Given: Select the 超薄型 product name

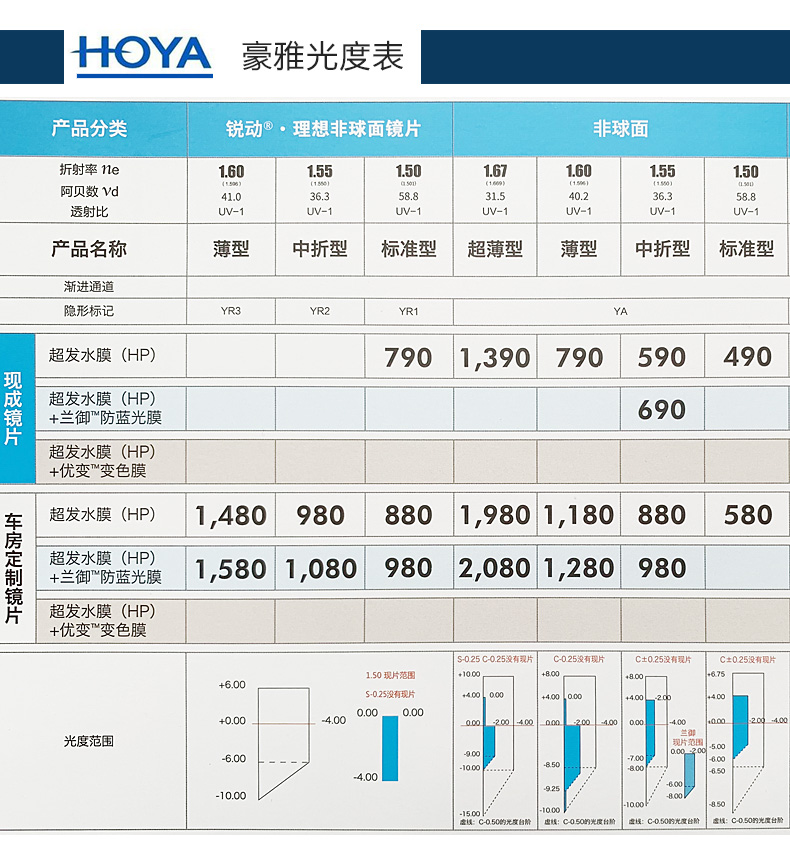Looking at the screenshot, I should (x=495, y=249).
